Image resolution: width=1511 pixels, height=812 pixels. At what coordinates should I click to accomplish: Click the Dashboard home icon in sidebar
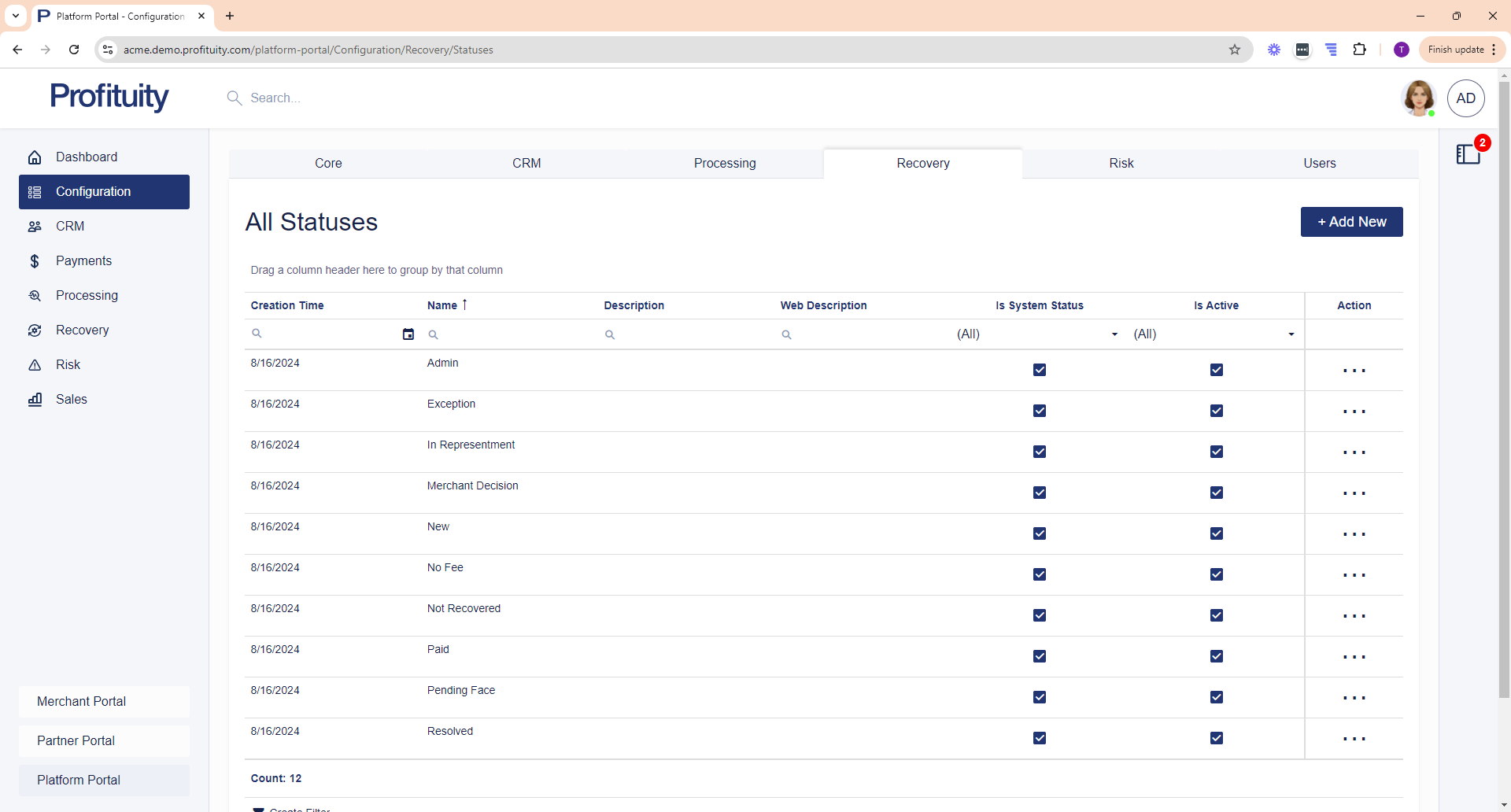pyautogui.click(x=35, y=157)
